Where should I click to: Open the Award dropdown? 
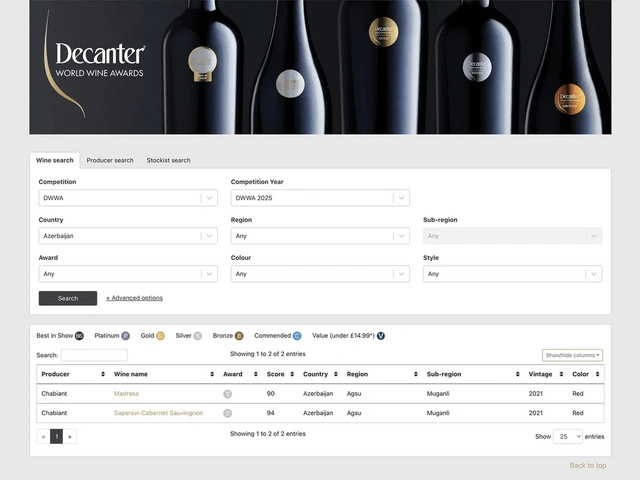pyautogui.click(x=128, y=274)
